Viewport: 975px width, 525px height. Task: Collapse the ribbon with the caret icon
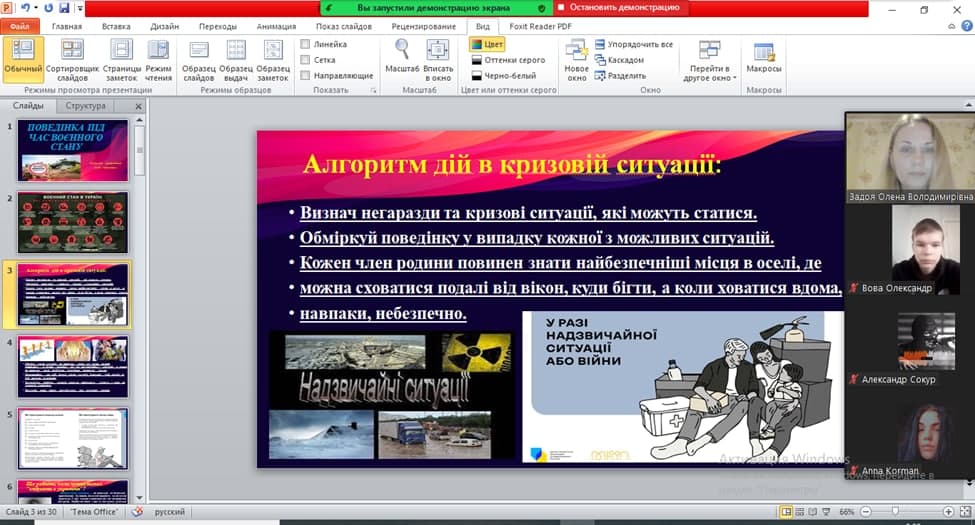click(951, 26)
